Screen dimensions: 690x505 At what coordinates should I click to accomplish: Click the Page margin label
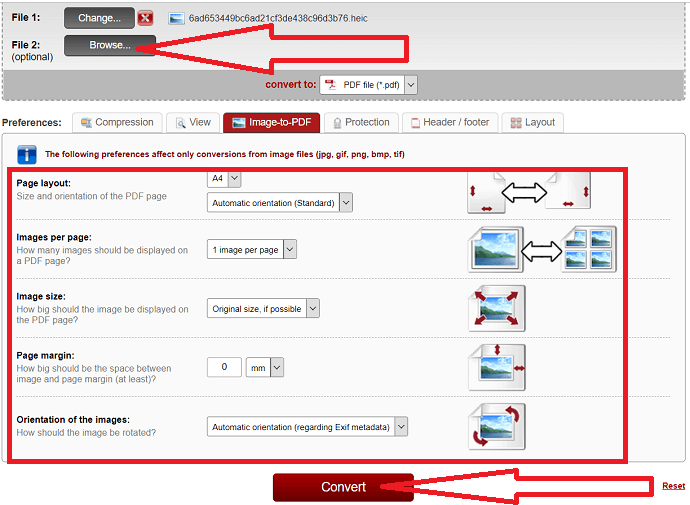[x=45, y=355]
